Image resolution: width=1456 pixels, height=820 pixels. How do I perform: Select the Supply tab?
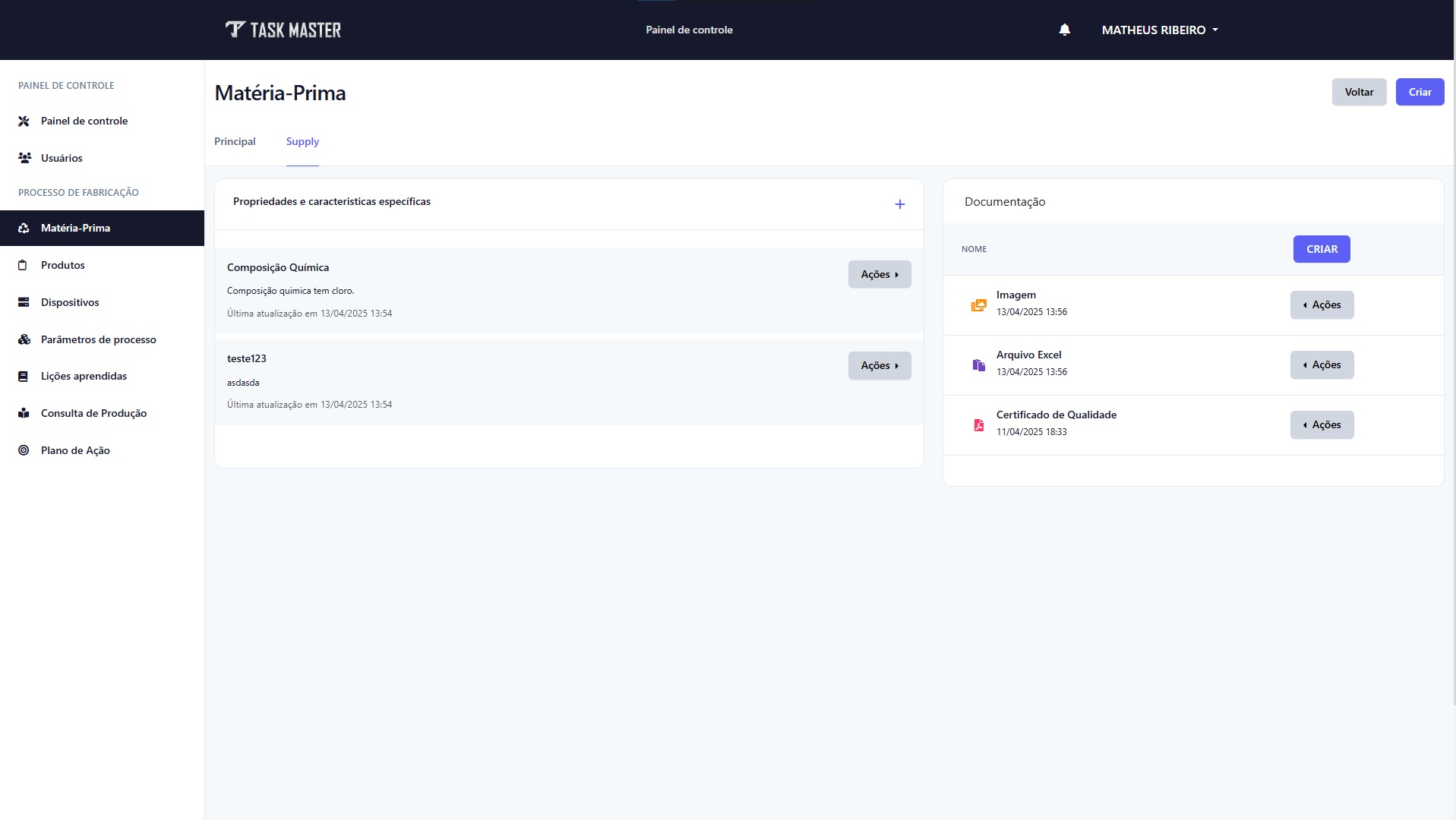pyautogui.click(x=302, y=141)
